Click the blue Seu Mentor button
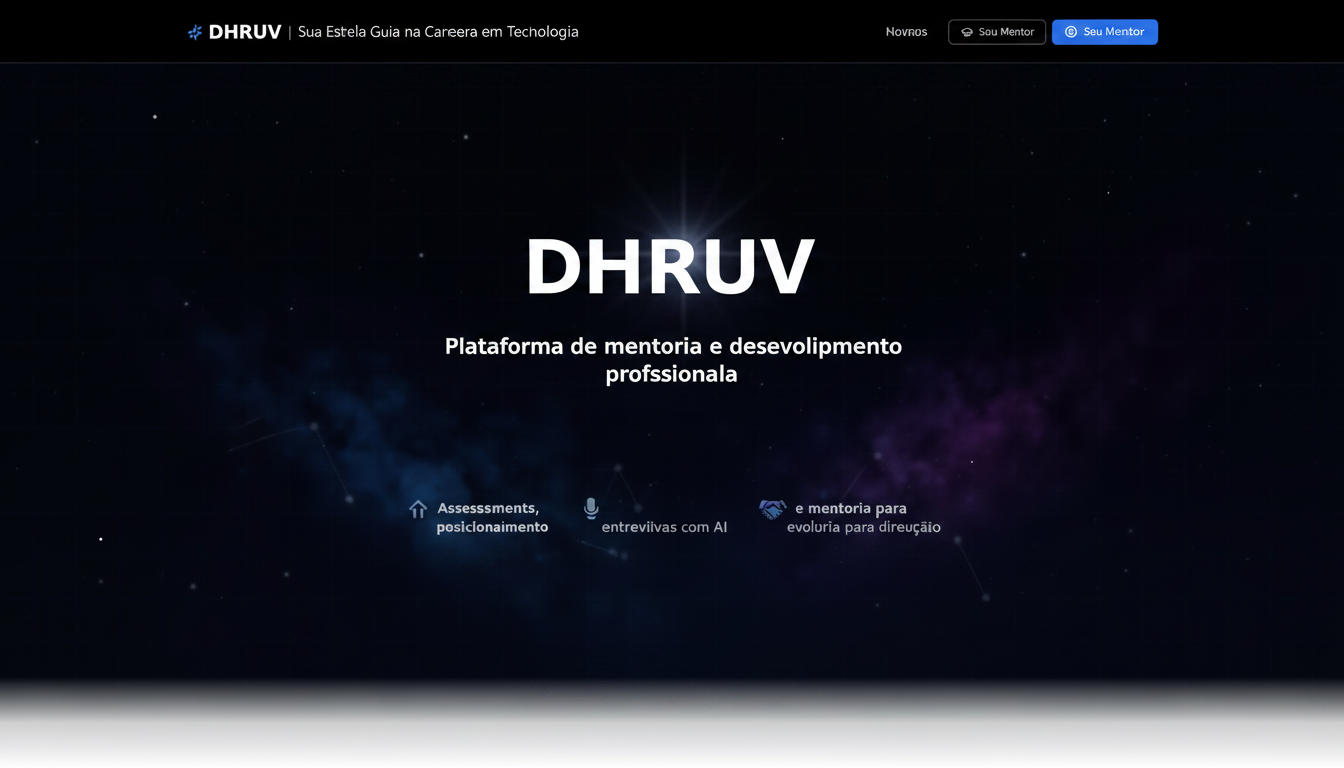 pyautogui.click(x=1105, y=32)
